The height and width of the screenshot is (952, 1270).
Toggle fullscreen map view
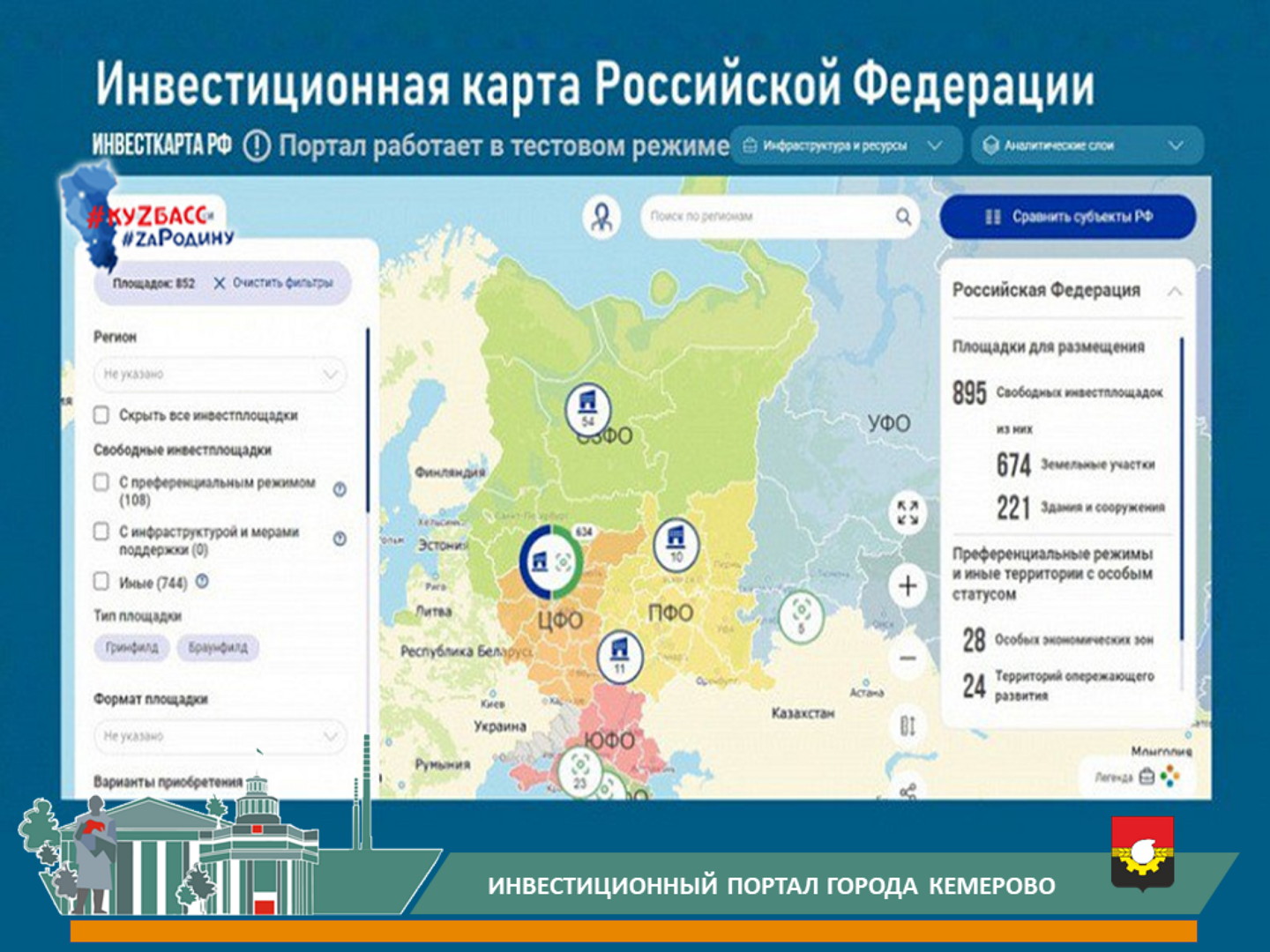pyautogui.click(x=908, y=512)
